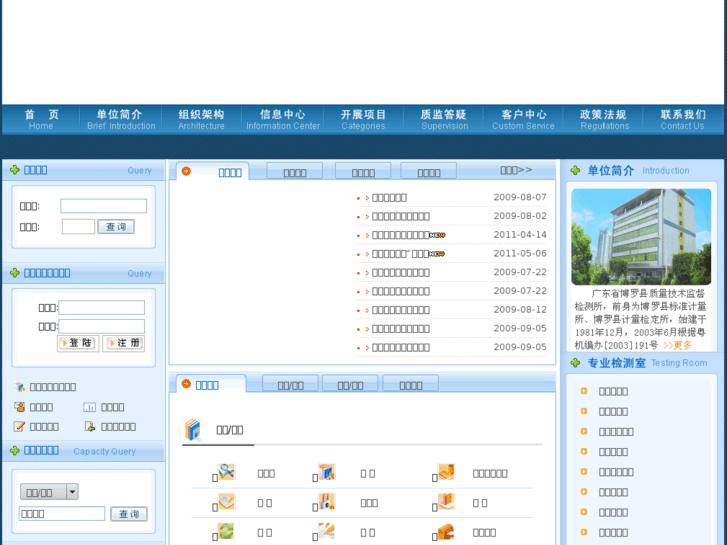Open 联系我们 Contact Us
727x545 pixels.
click(x=682, y=120)
